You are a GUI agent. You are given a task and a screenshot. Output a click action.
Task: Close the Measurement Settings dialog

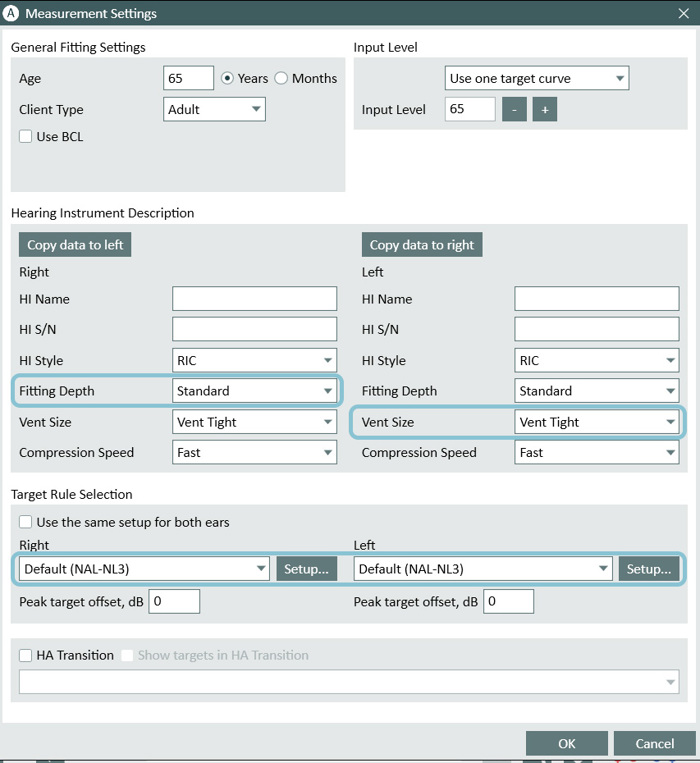click(683, 13)
